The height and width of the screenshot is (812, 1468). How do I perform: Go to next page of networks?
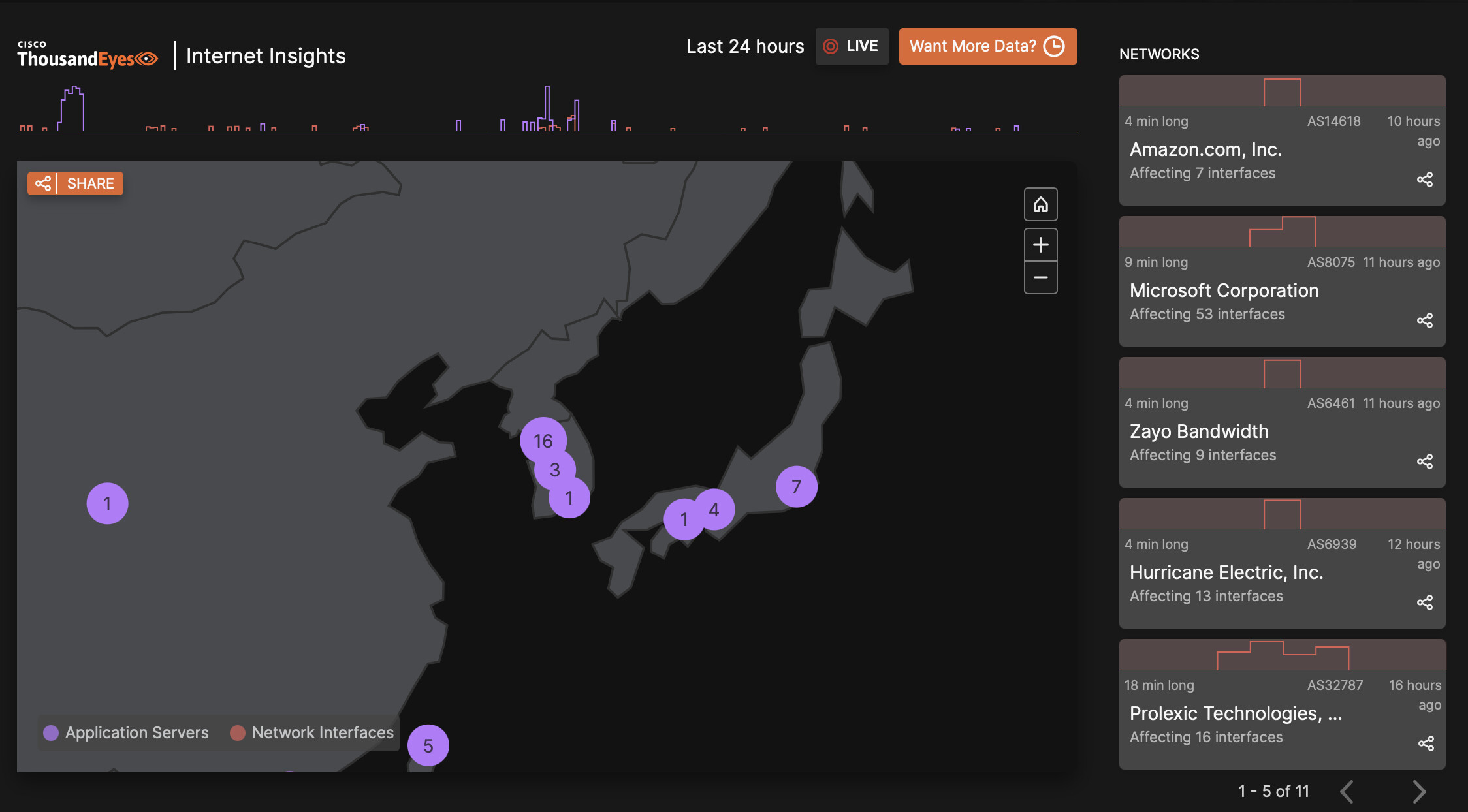click(1419, 791)
